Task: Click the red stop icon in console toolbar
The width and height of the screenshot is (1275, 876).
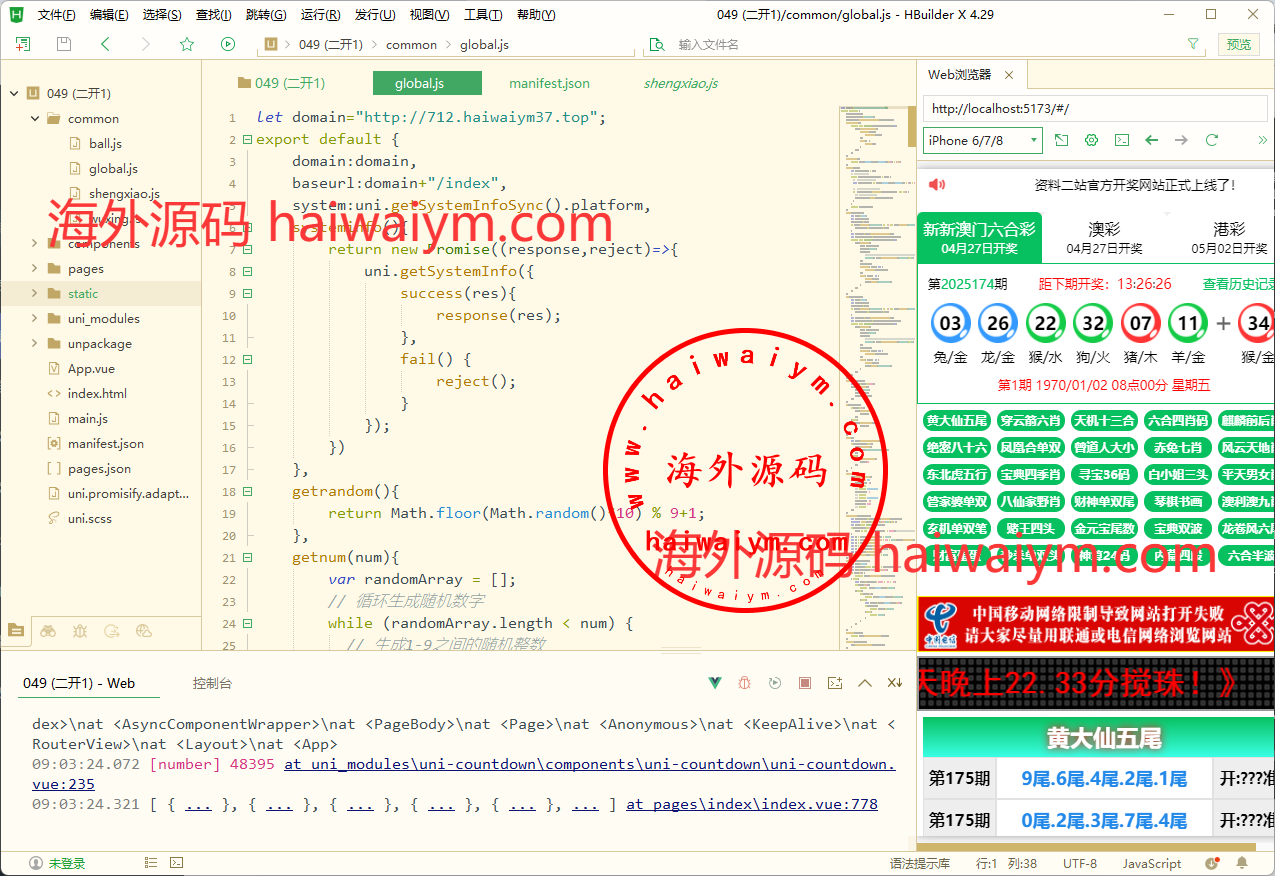Action: tap(805, 683)
